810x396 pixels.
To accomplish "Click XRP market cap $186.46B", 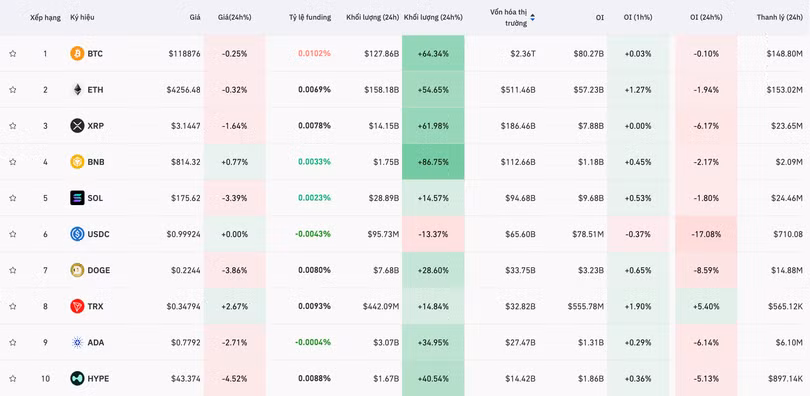I will click(518, 125).
